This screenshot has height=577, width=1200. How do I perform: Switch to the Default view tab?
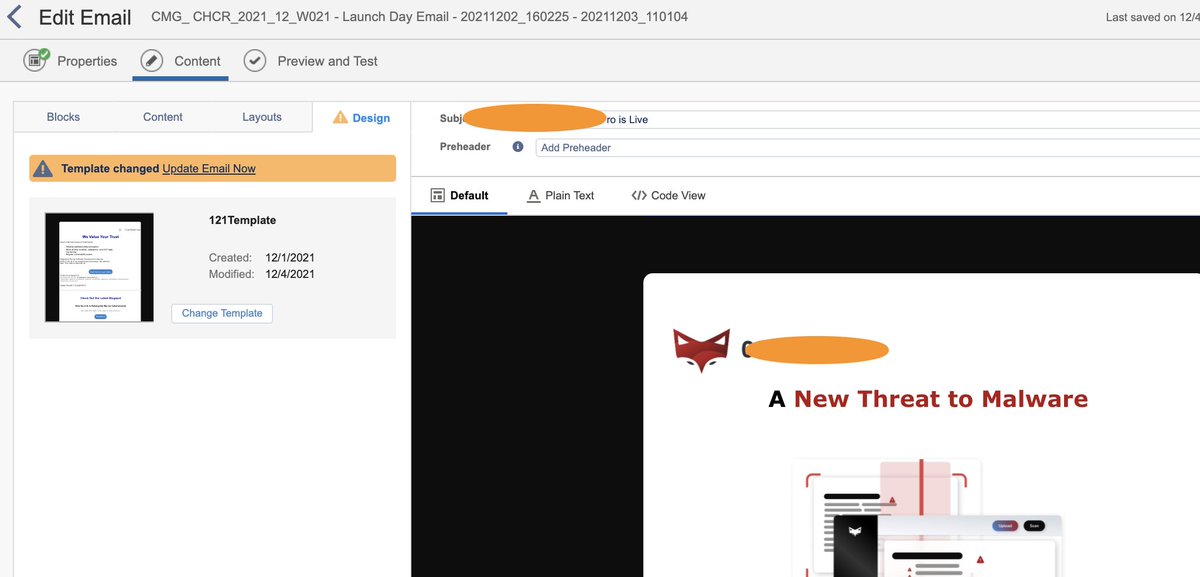[459, 195]
